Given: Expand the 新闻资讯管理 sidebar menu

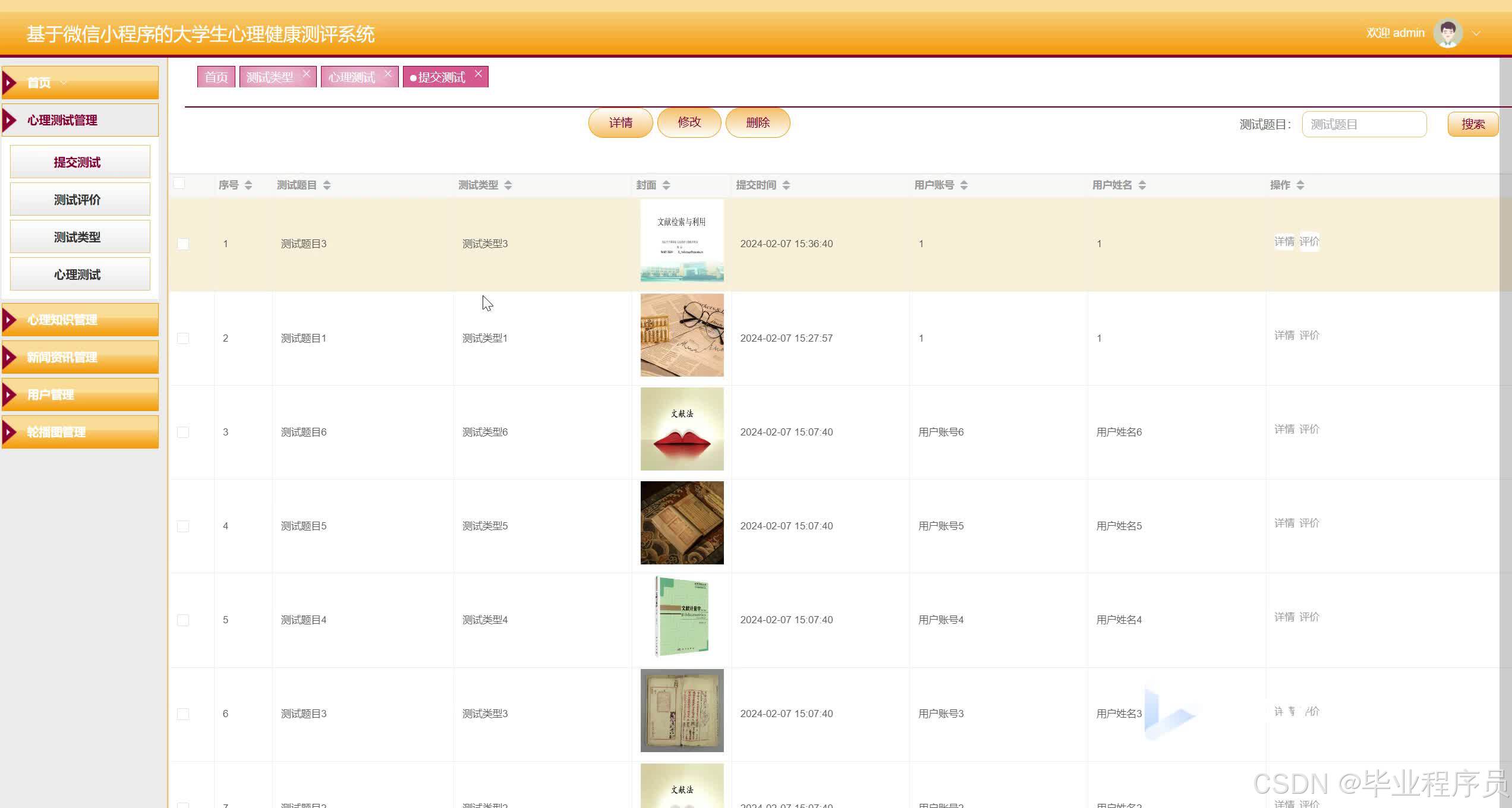Looking at the screenshot, I should [x=80, y=357].
